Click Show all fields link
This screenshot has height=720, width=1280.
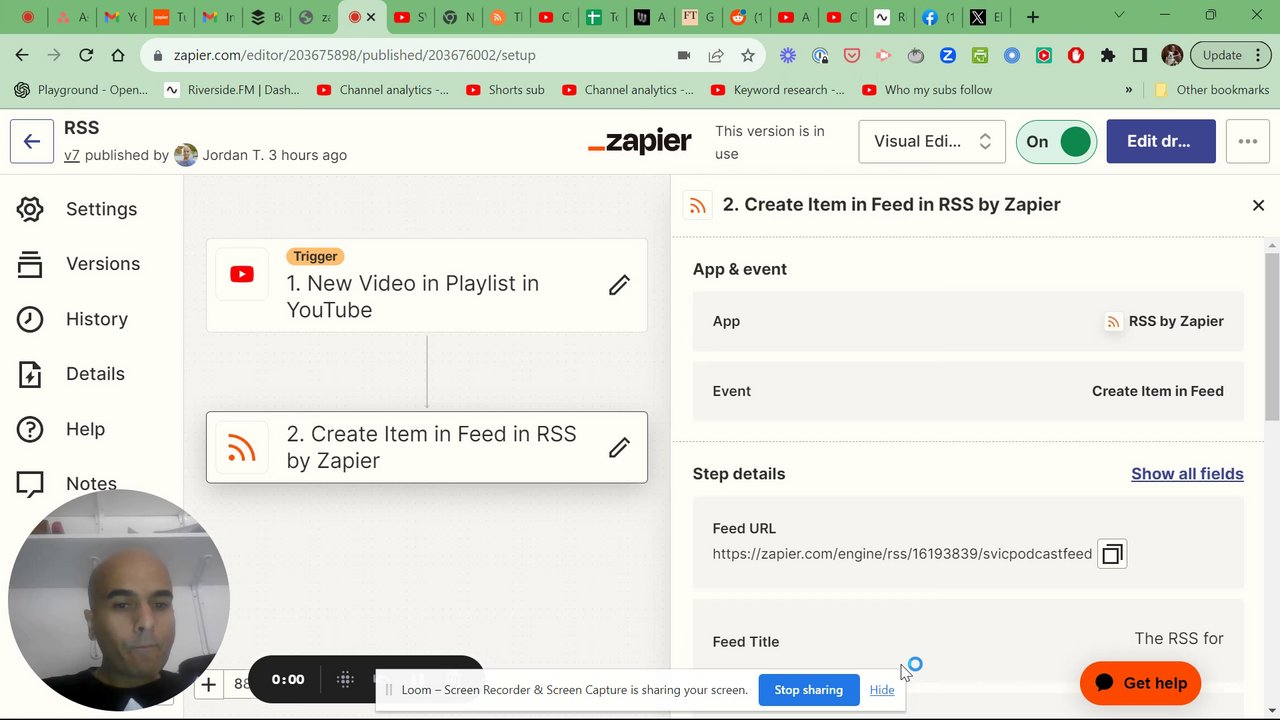[x=1187, y=474]
